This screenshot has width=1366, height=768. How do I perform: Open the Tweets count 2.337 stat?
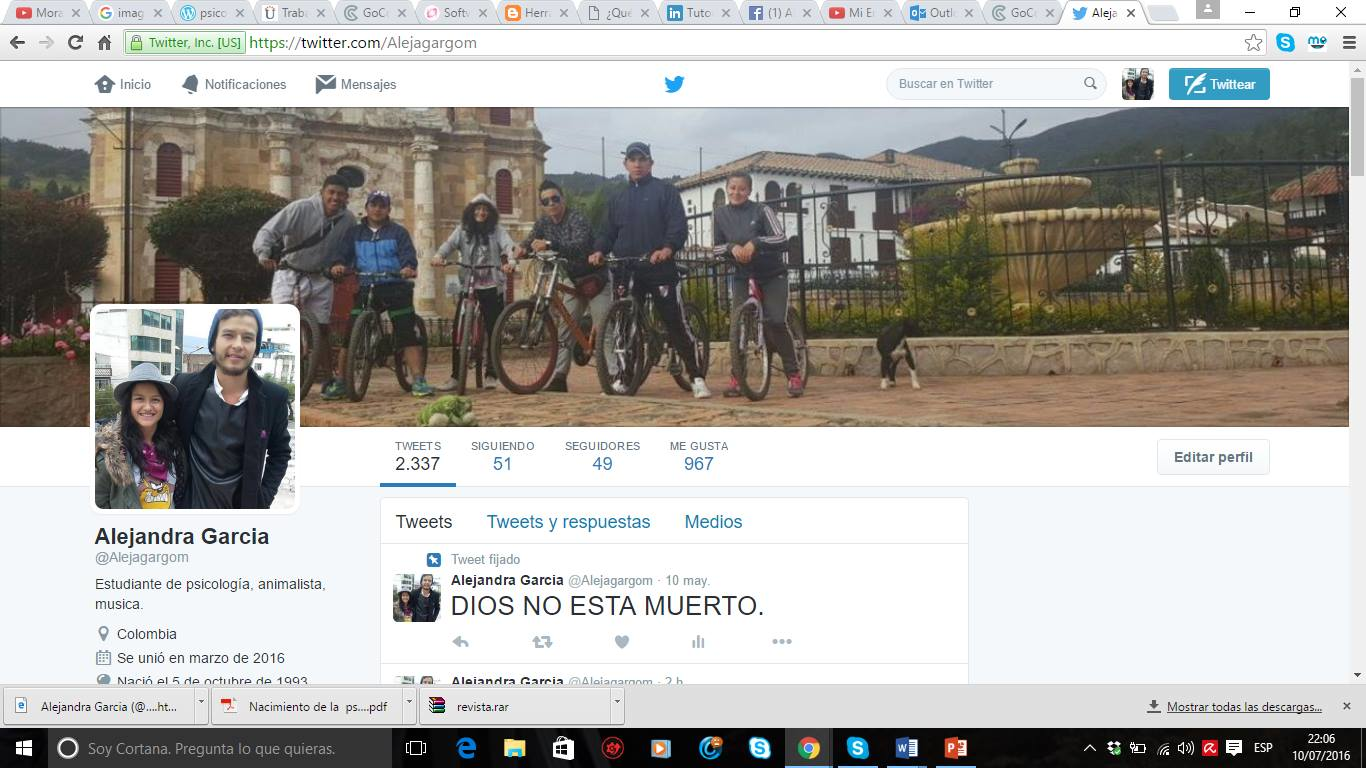point(417,456)
